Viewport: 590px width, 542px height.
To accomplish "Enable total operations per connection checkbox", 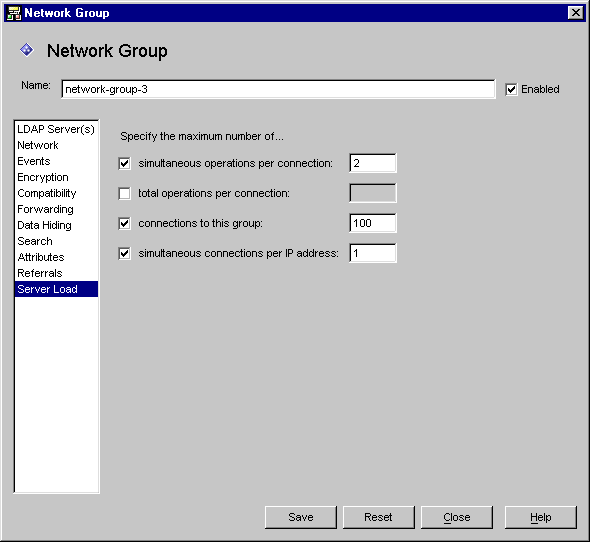I will coord(125,193).
